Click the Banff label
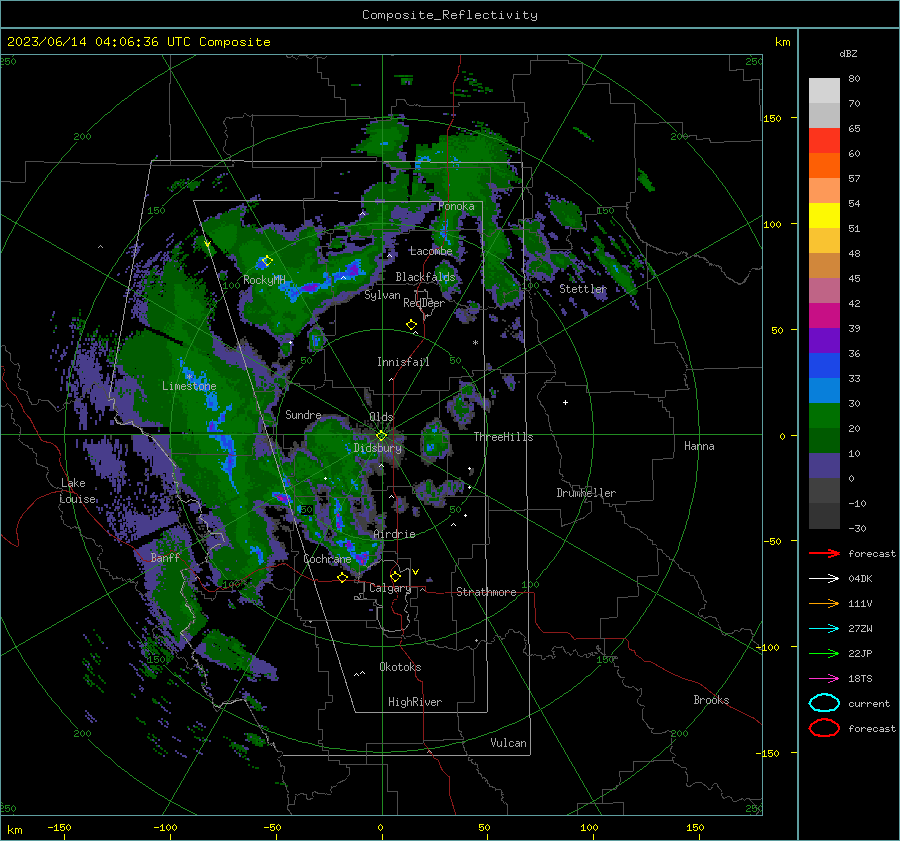 165,558
